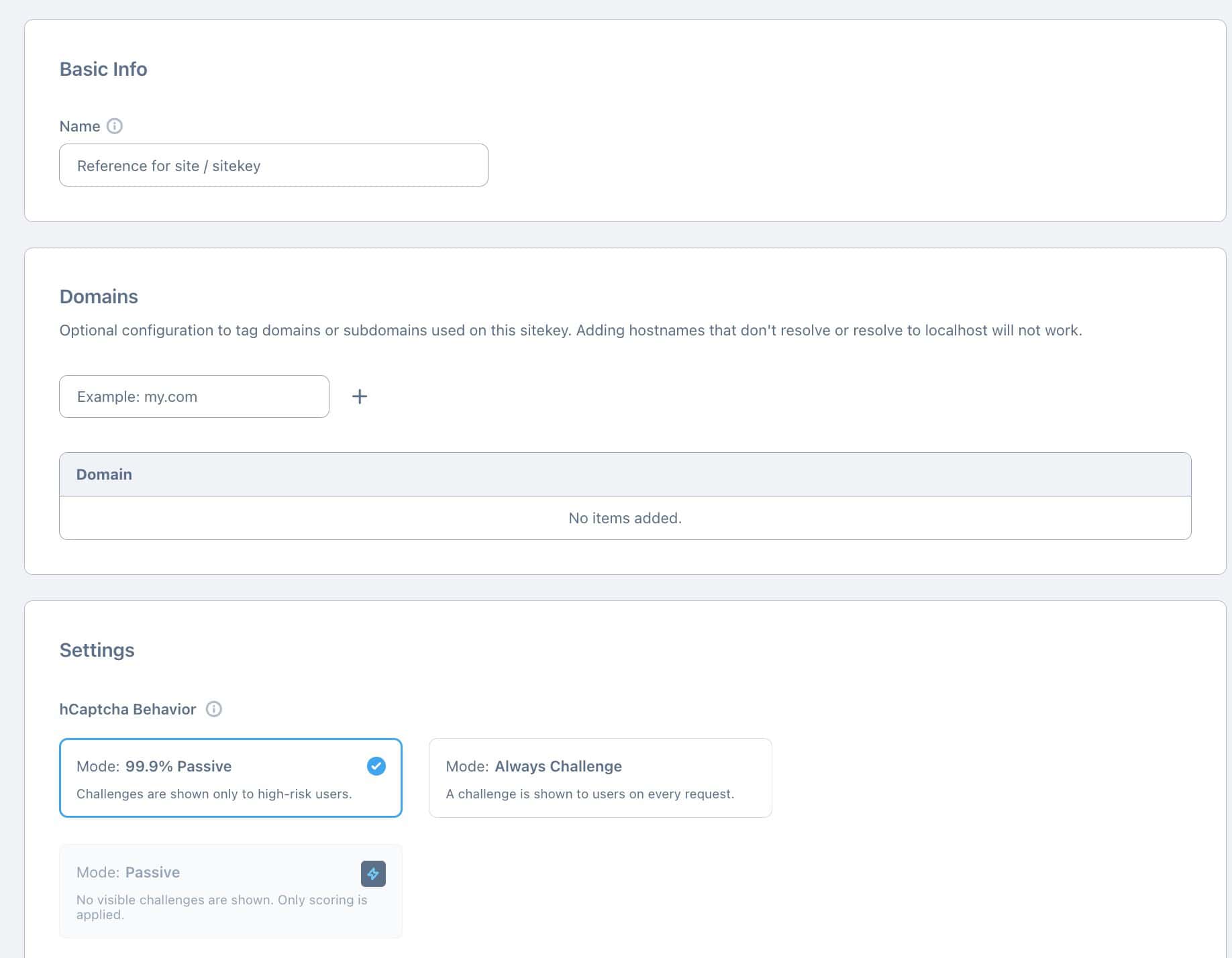
Task: Click the Mode: Always Challenge label
Action: coord(533,765)
